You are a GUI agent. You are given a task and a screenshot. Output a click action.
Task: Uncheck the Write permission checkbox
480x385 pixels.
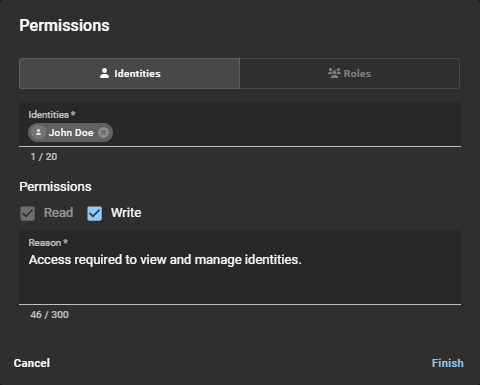[x=95, y=213]
